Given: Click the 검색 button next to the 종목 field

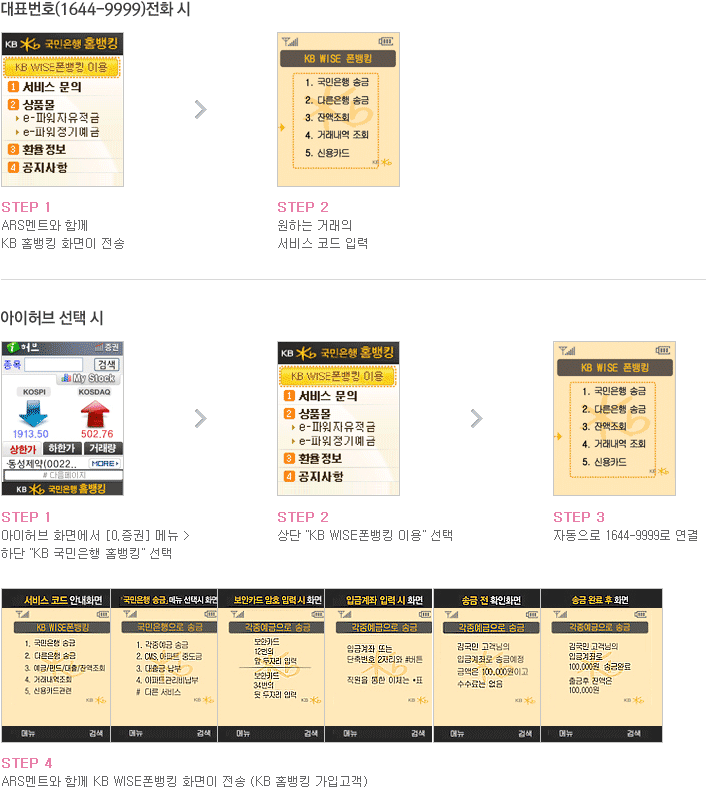Looking at the screenshot, I should click(106, 364).
